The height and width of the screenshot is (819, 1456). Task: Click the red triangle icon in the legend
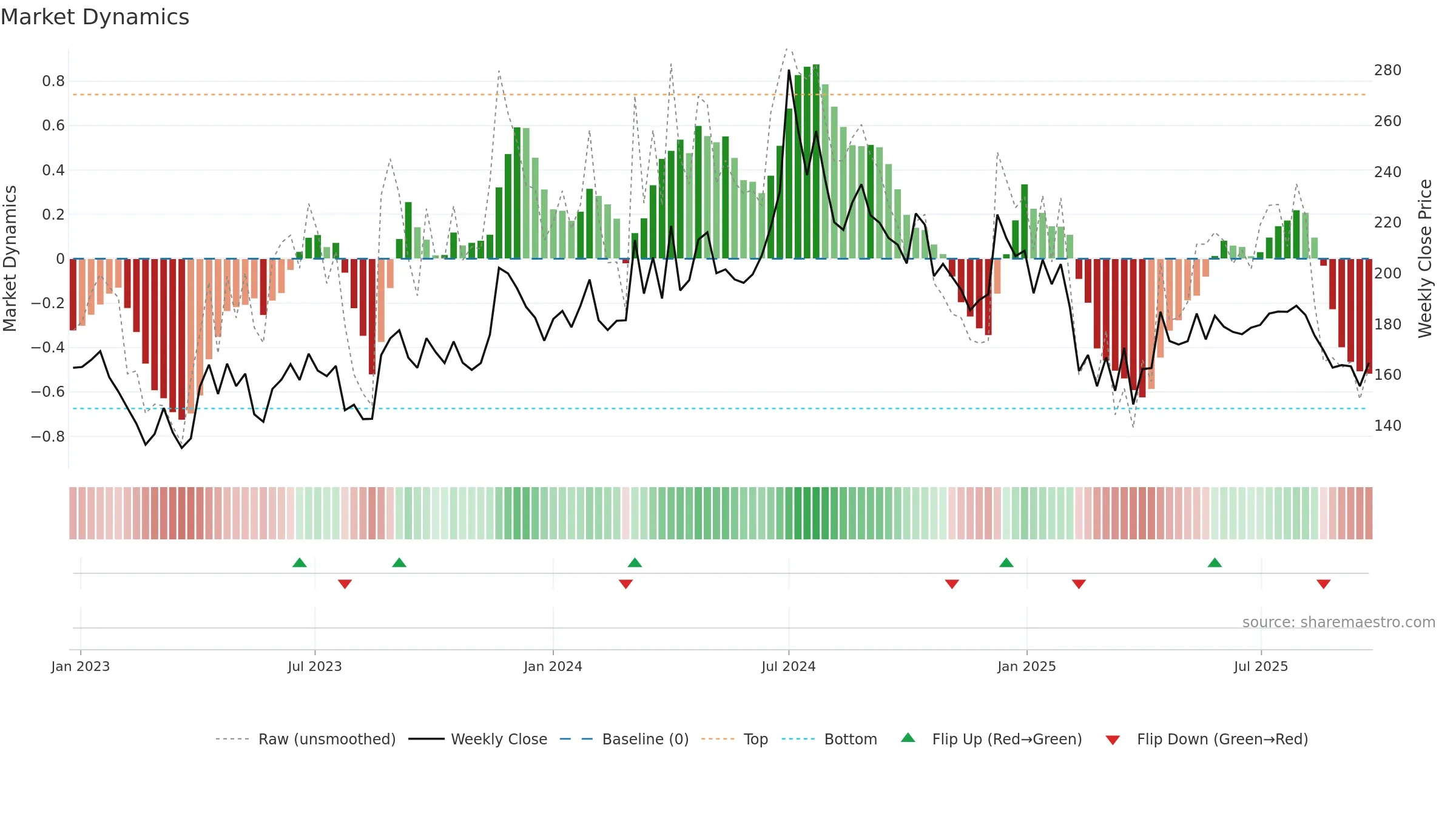coord(1113,740)
